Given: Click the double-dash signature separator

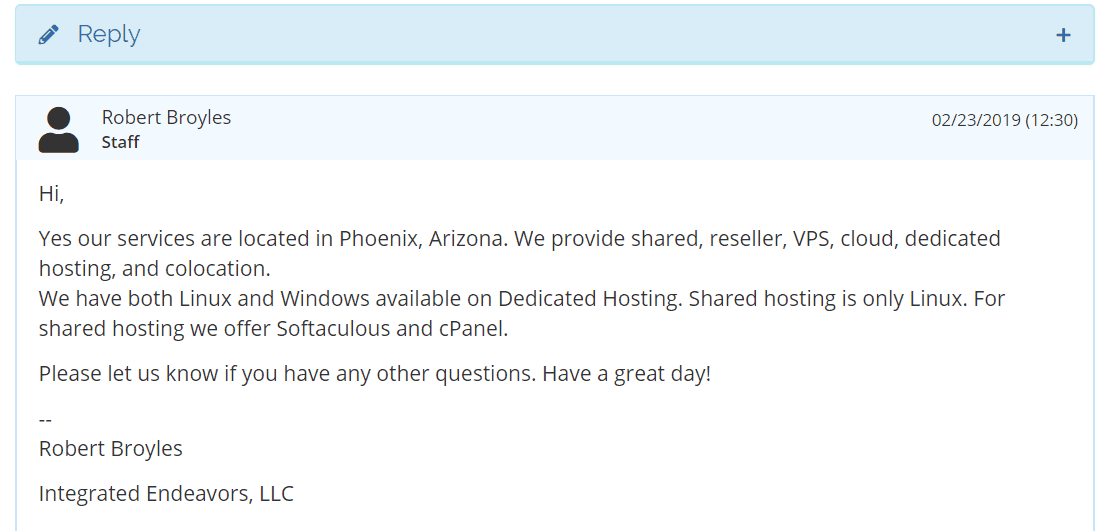Looking at the screenshot, I should coord(45,419).
